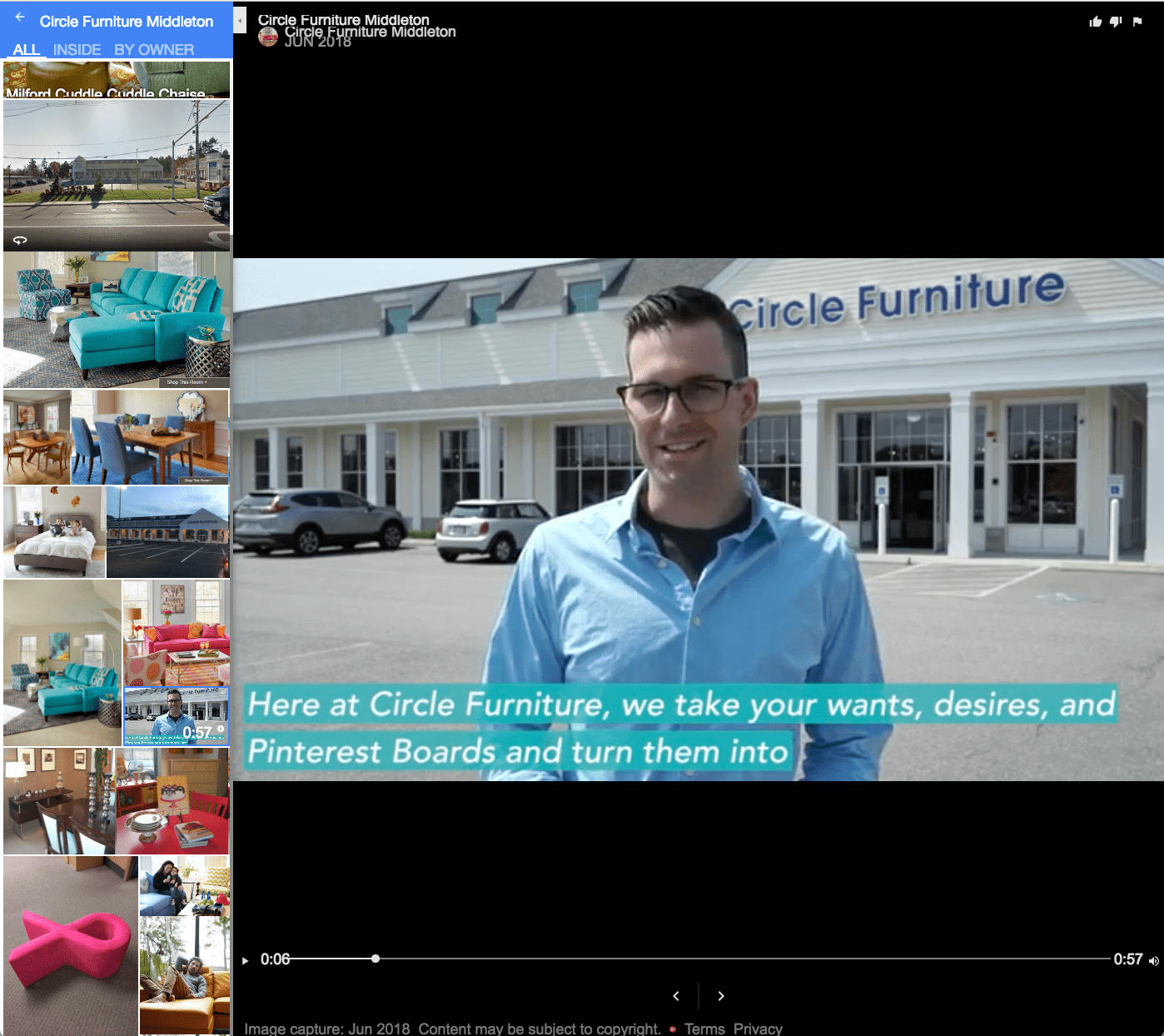Switch to the INSIDE tab

77,49
